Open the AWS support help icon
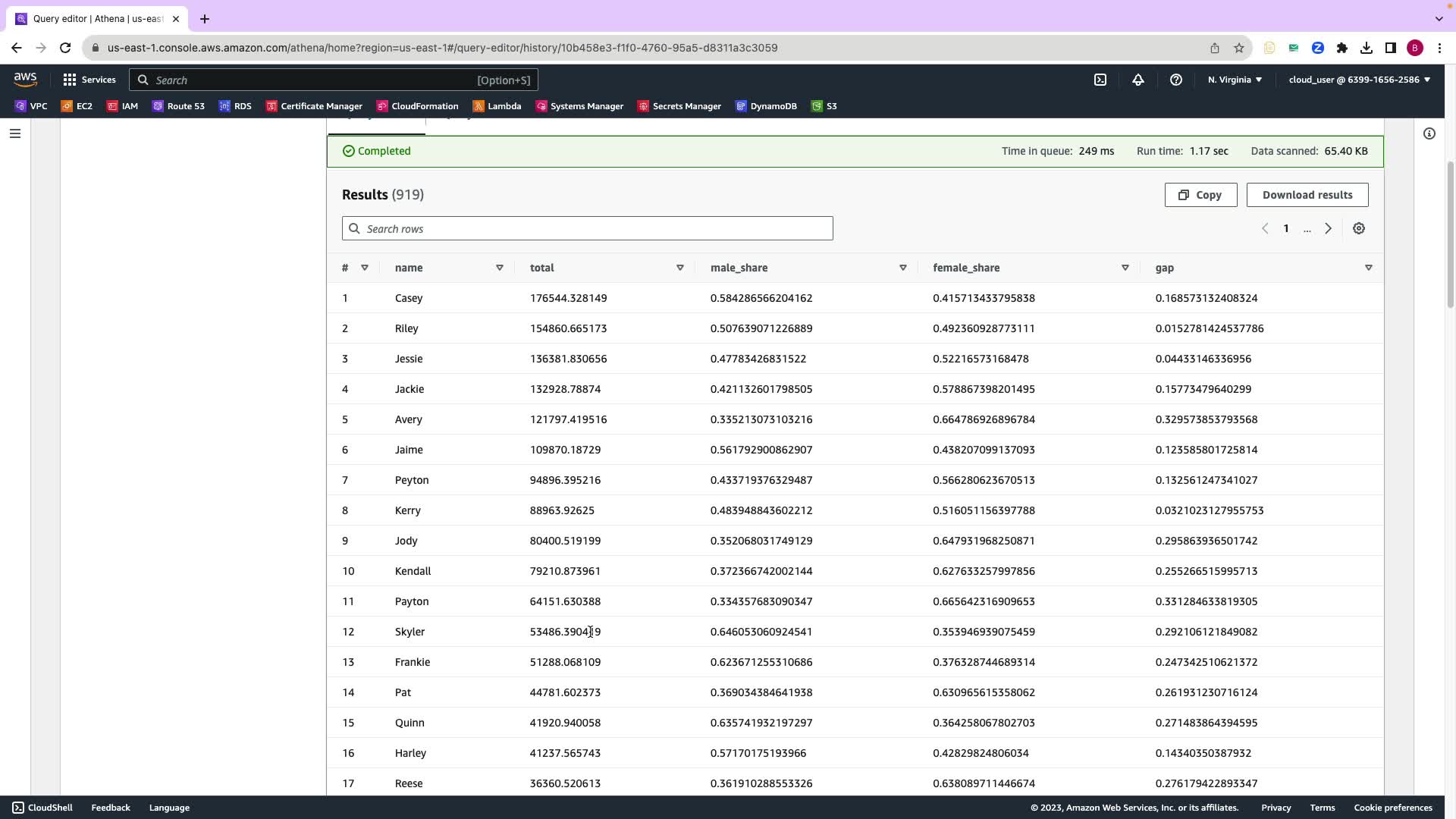1456x819 pixels. point(1176,80)
